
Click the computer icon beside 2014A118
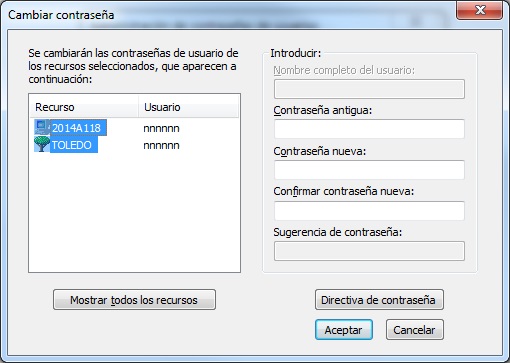point(42,127)
